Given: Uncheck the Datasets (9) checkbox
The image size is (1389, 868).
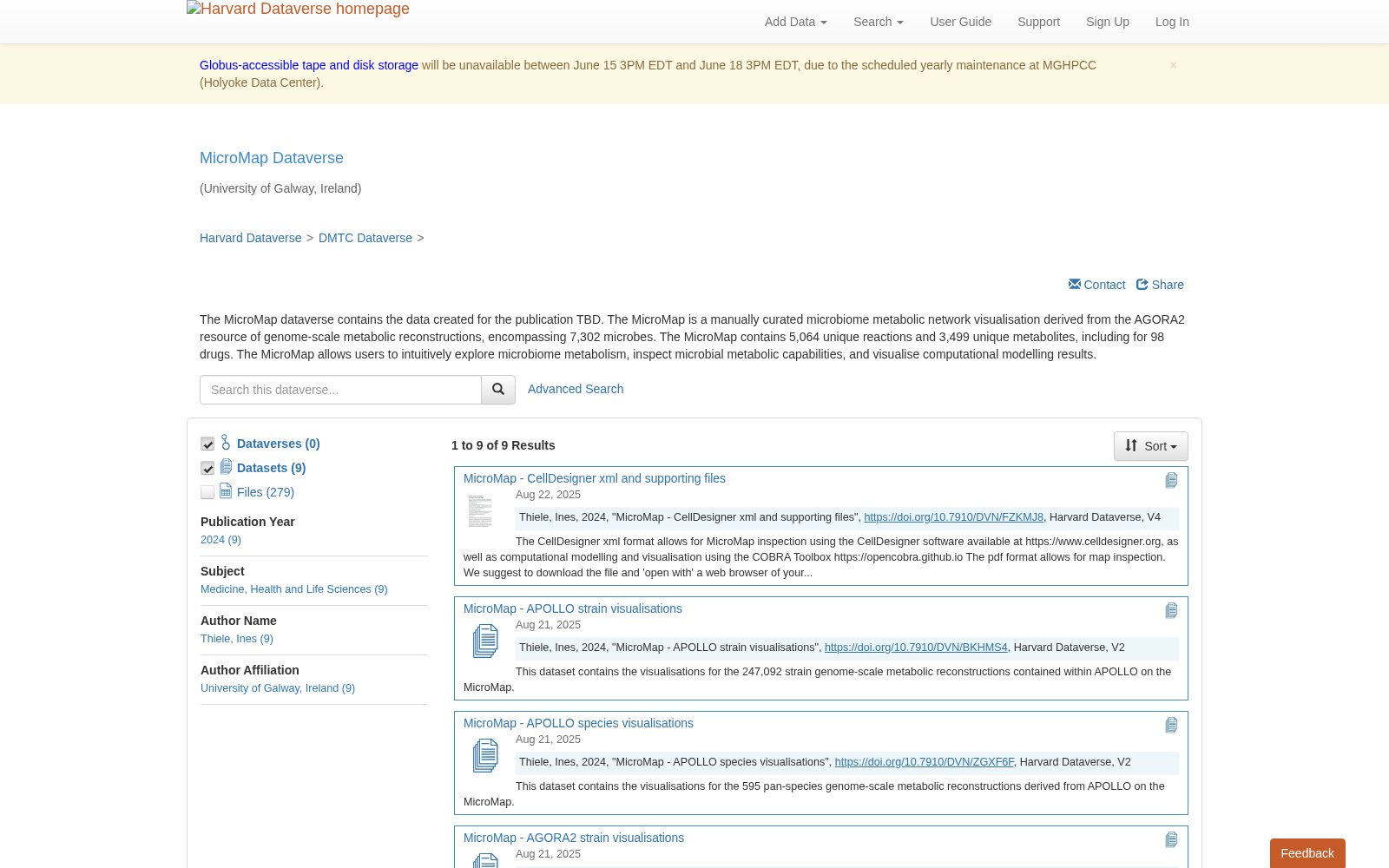Looking at the screenshot, I should [x=207, y=469].
